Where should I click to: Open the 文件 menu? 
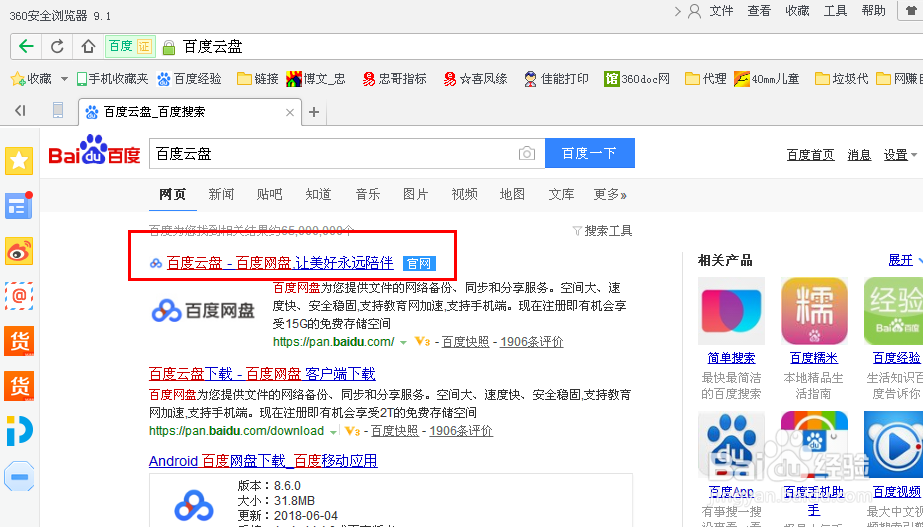tap(721, 11)
